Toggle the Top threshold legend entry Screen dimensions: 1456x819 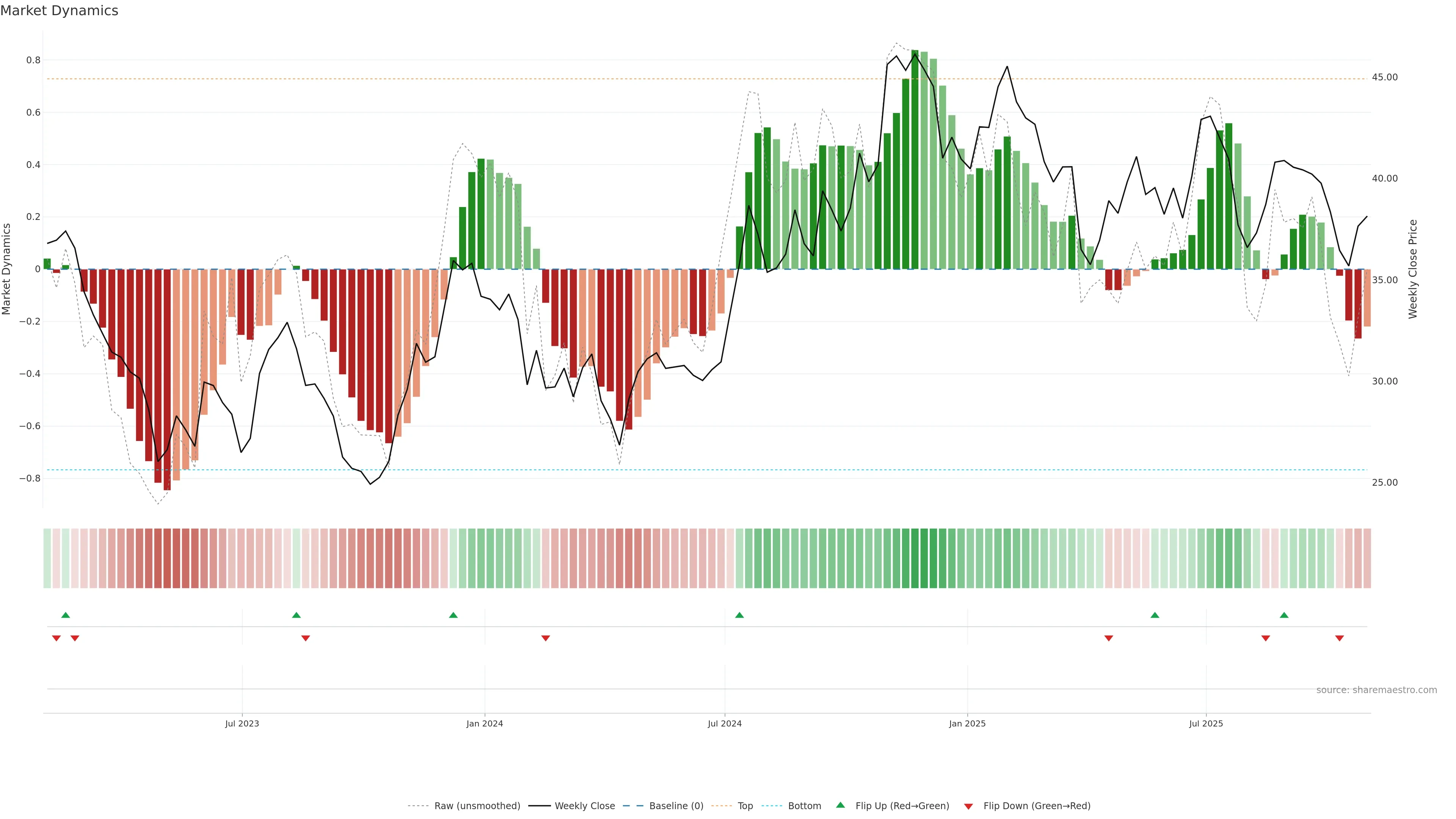(745, 806)
